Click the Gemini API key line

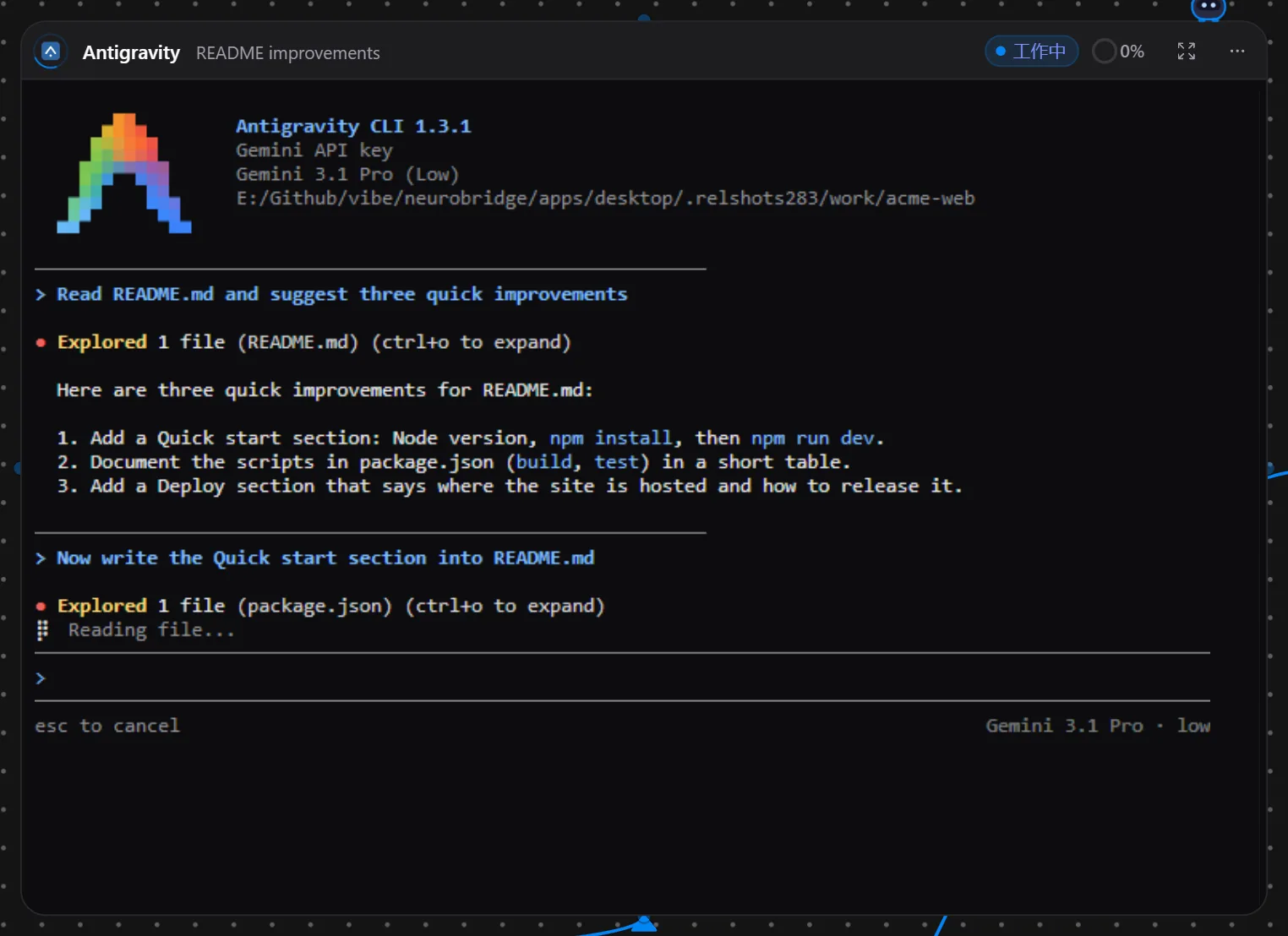314,150
